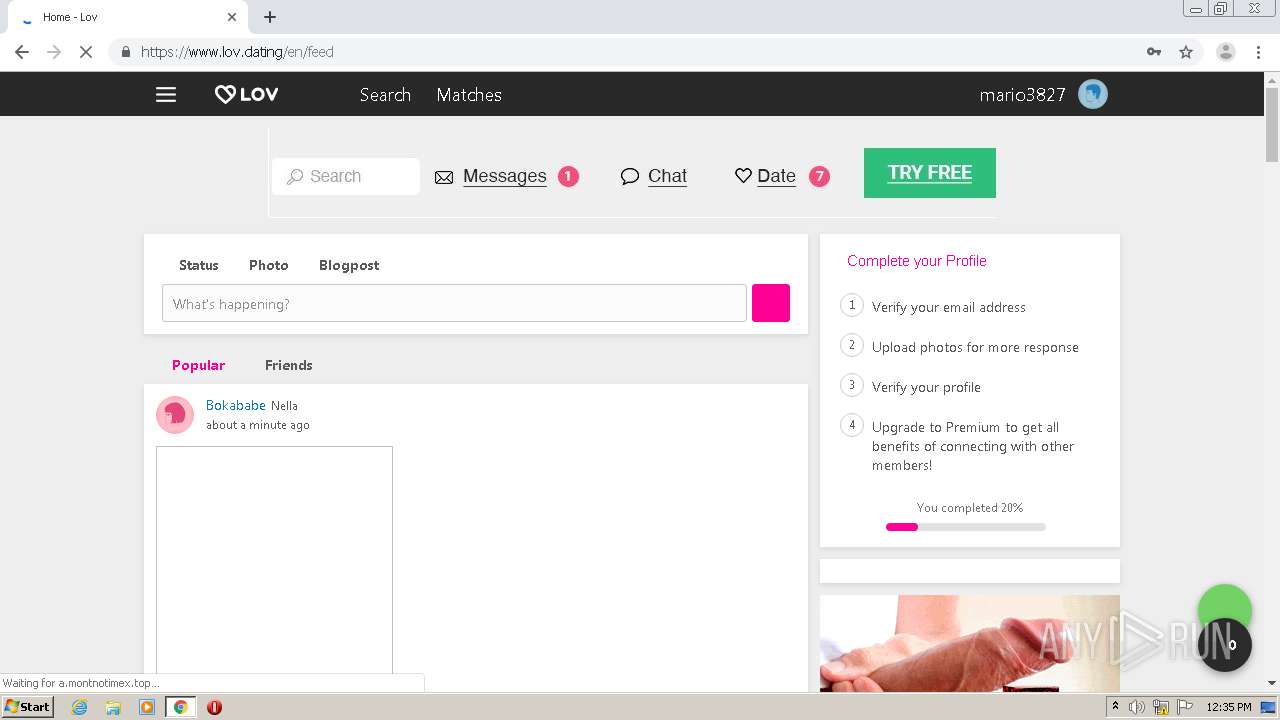This screenshot has width=1280, height=720.
Task: Click the Date notification badge showing 7
Action: [x=819, y=176]
